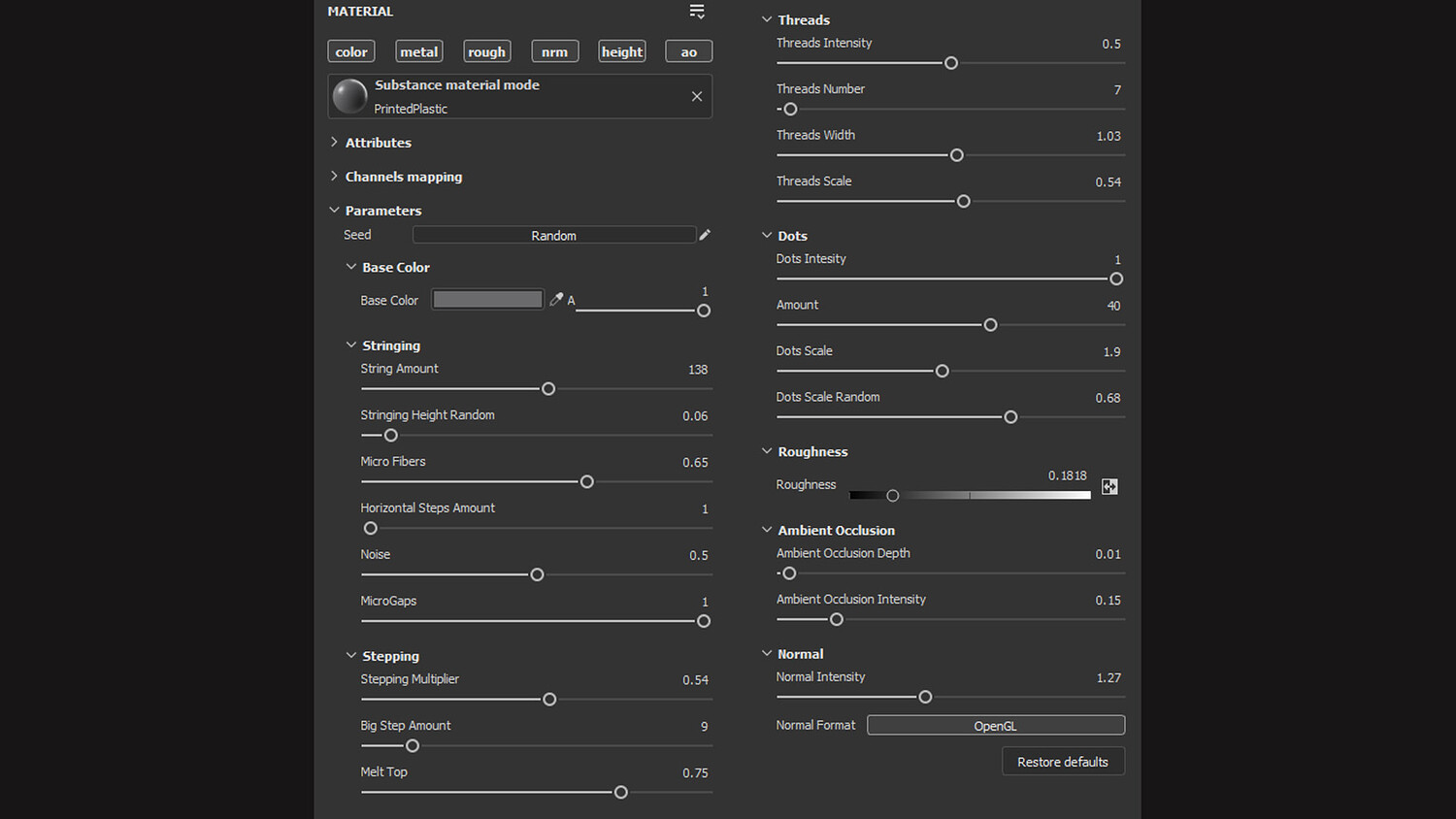1456x819 pixels.
Task: Open the Normal Format OpenGL dropdown
Action: pyautogui.click(x=995, y=725)
